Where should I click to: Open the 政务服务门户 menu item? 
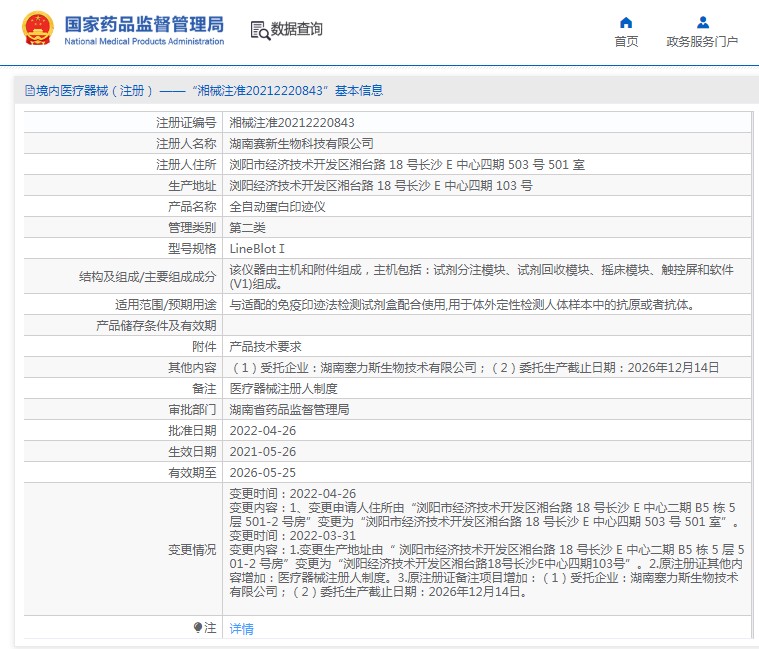[702, 42]
